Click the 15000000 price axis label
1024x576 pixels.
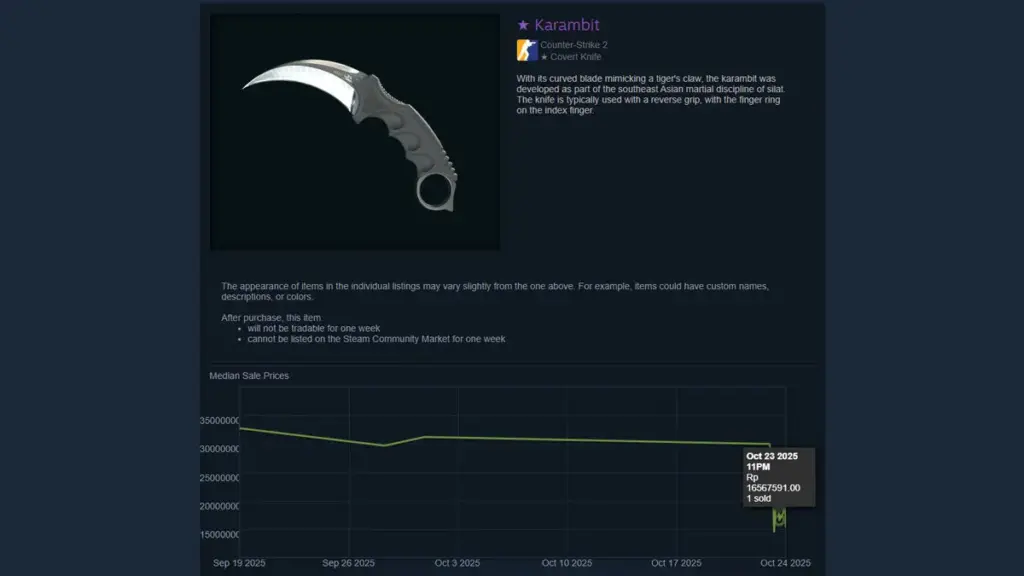tap(219, 535)
